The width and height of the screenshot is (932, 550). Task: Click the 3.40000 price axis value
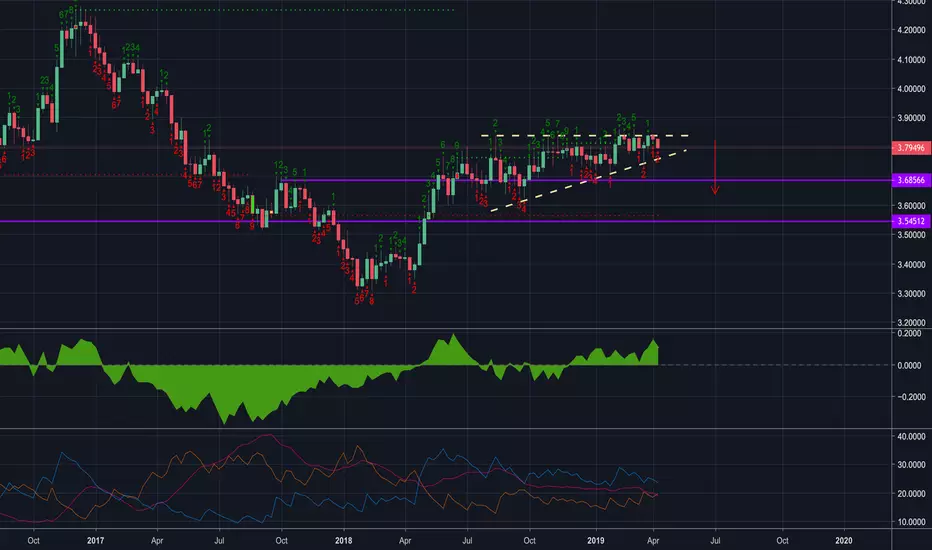coord(911,264)
